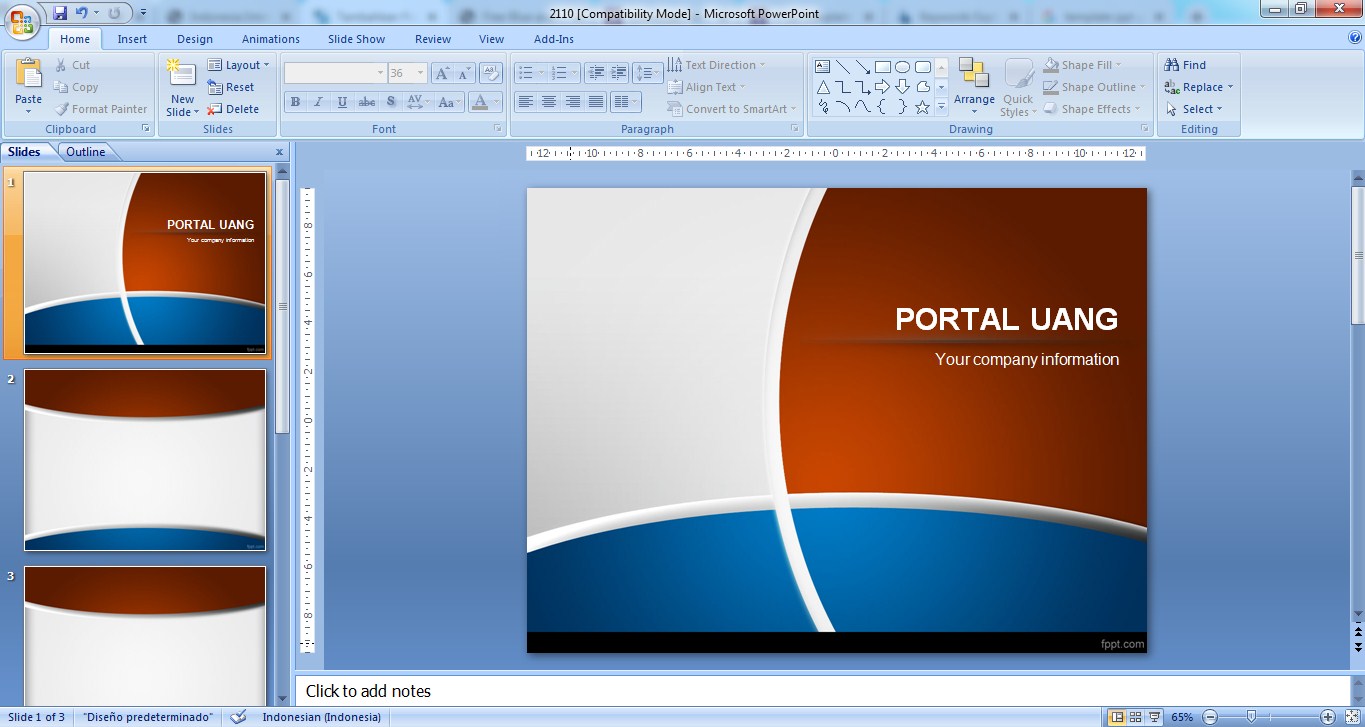The width and height of the screenshot is (1365, 727).
Task: Toggle Strikethrough formatting
Action: click(x=367, y=102)
